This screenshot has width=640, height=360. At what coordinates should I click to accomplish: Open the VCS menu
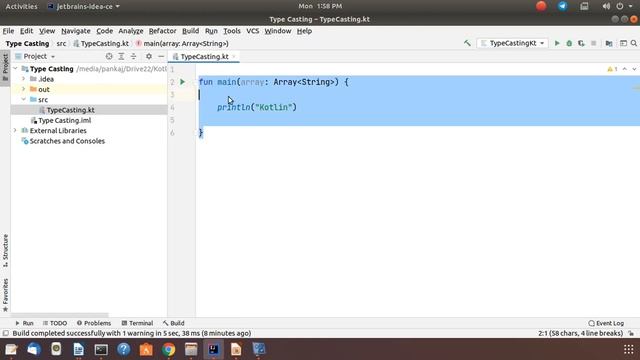coord(253,31)
